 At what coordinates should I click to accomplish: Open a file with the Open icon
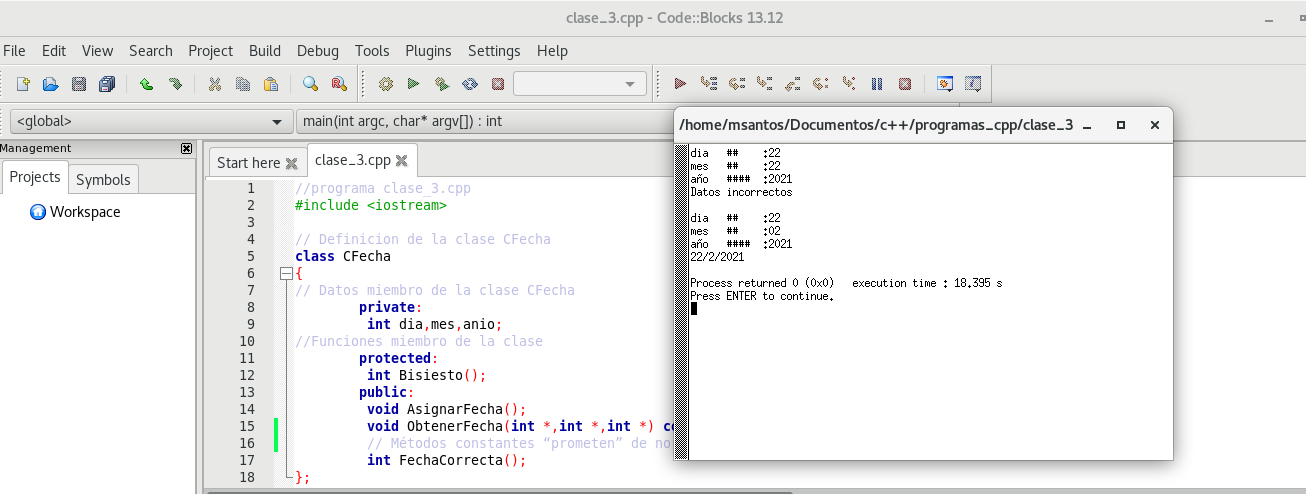pyautogui.click(x=50, y=85)
